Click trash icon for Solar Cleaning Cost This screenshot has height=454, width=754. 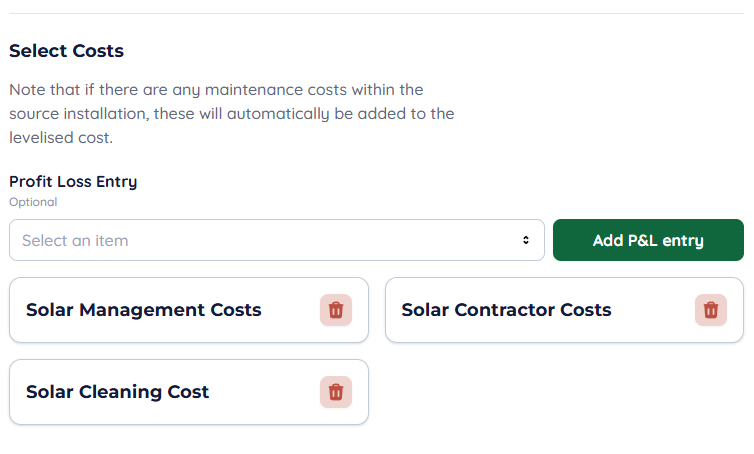(336, 392)
